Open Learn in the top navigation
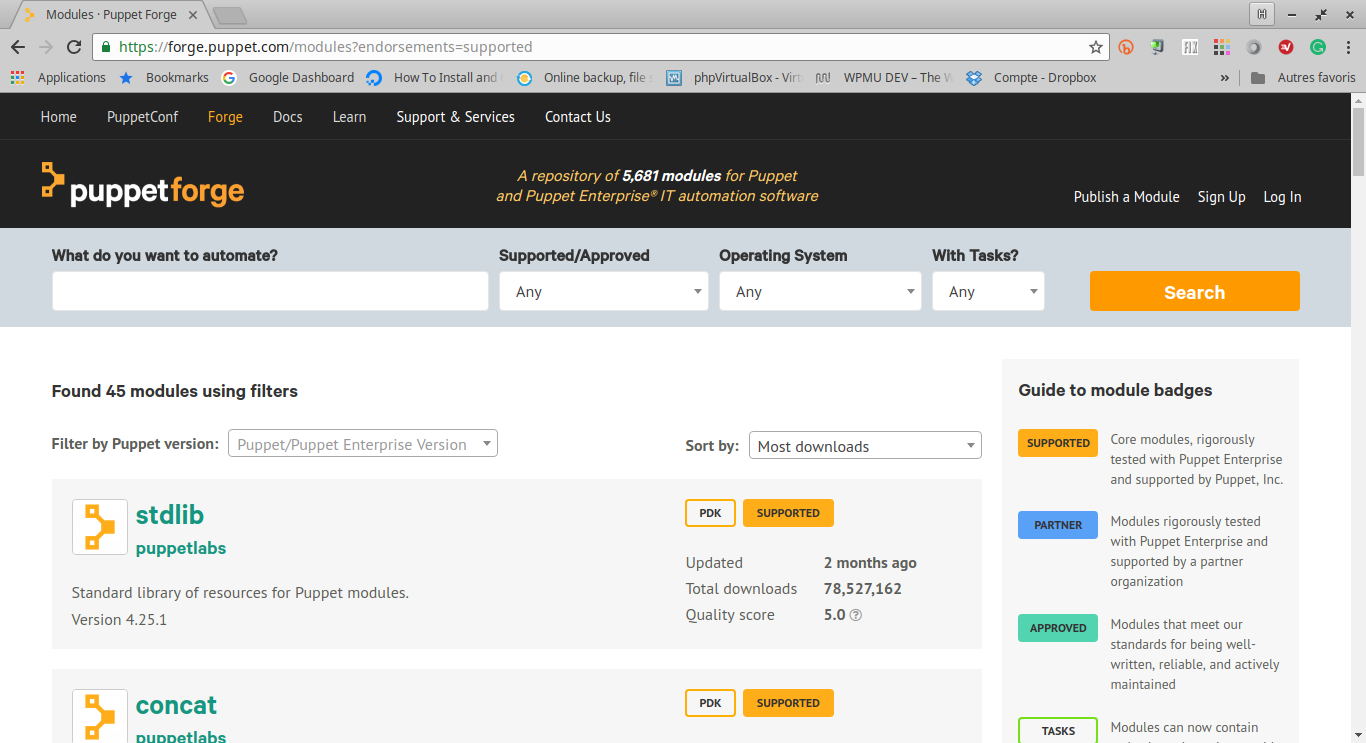 pos(349,117)
